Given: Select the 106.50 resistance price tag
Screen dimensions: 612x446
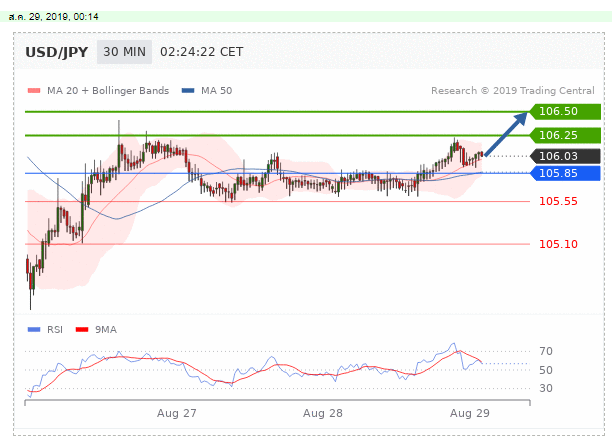Looking at the screenshot, I should (x=565, y=112).
